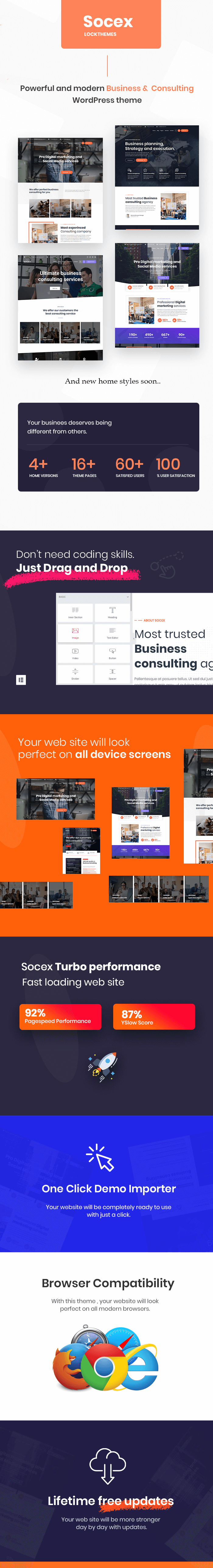The height and width of the screenshot is (1568, 213).
Task: Open the 'Business planning, Strategy and execution' demo
Action: tap(157, 177)
